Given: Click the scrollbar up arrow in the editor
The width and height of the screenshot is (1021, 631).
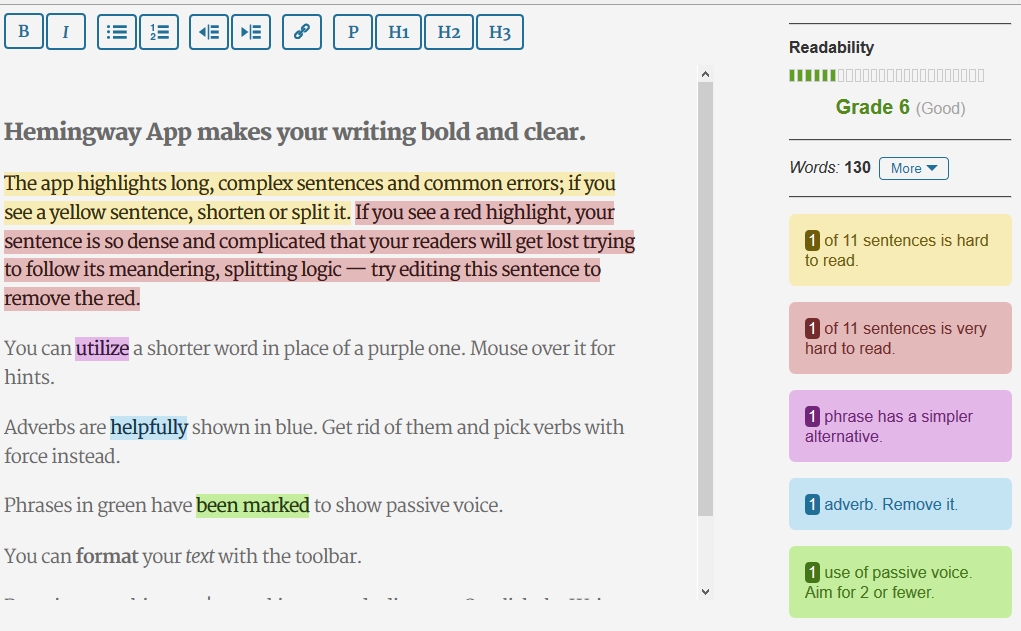Looking at the screenshot, I should (x=705, y=74).
